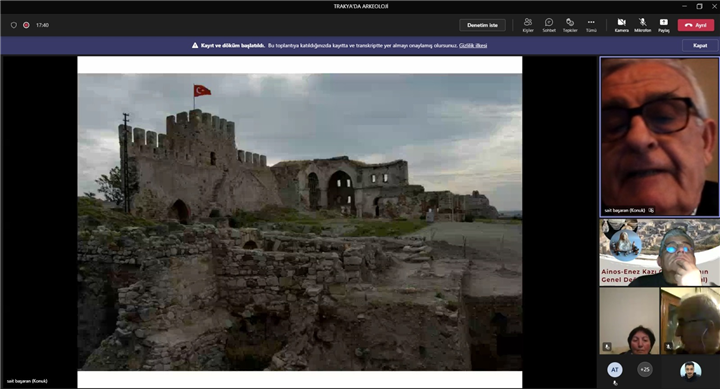Leave the meeting with Ayrıl button
This screenshot has height=389, width=720.
tap(696, 25)
